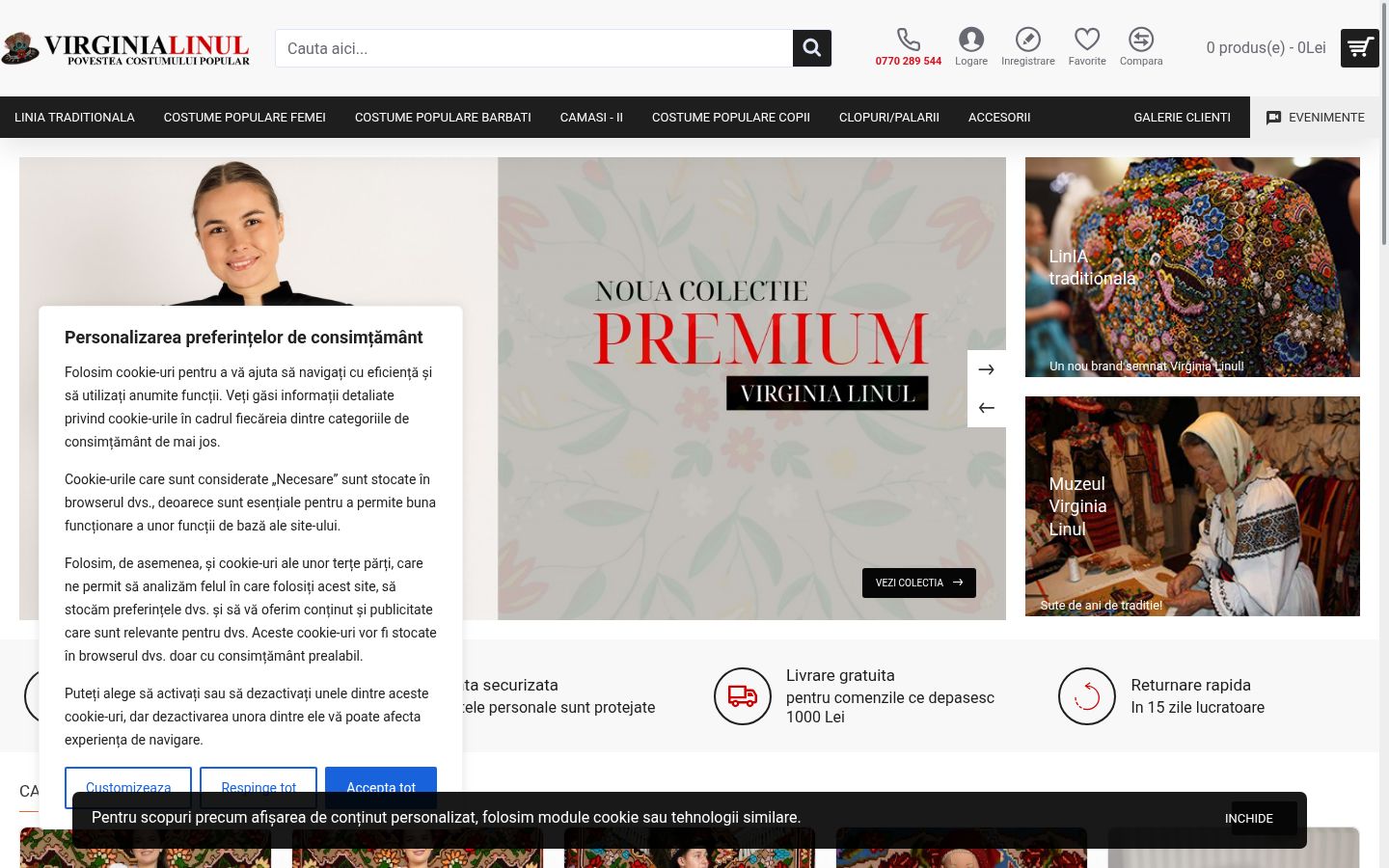
Task: Open COSTUME POPULARE COPII menu
Action: [731, 118]
